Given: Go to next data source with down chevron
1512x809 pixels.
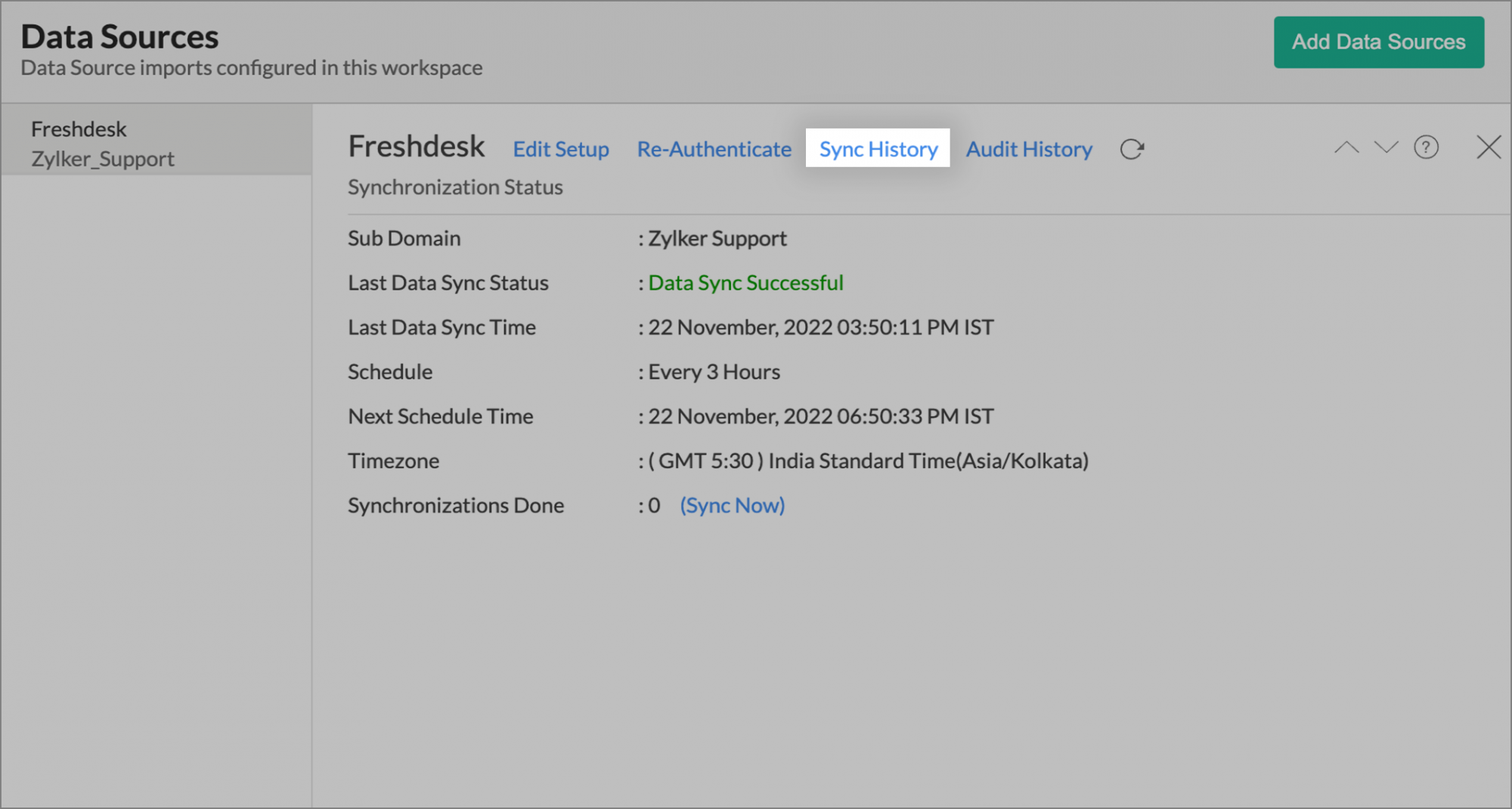Looking at the screenshot, I should pyautogui.click(x=1386, y=147).
